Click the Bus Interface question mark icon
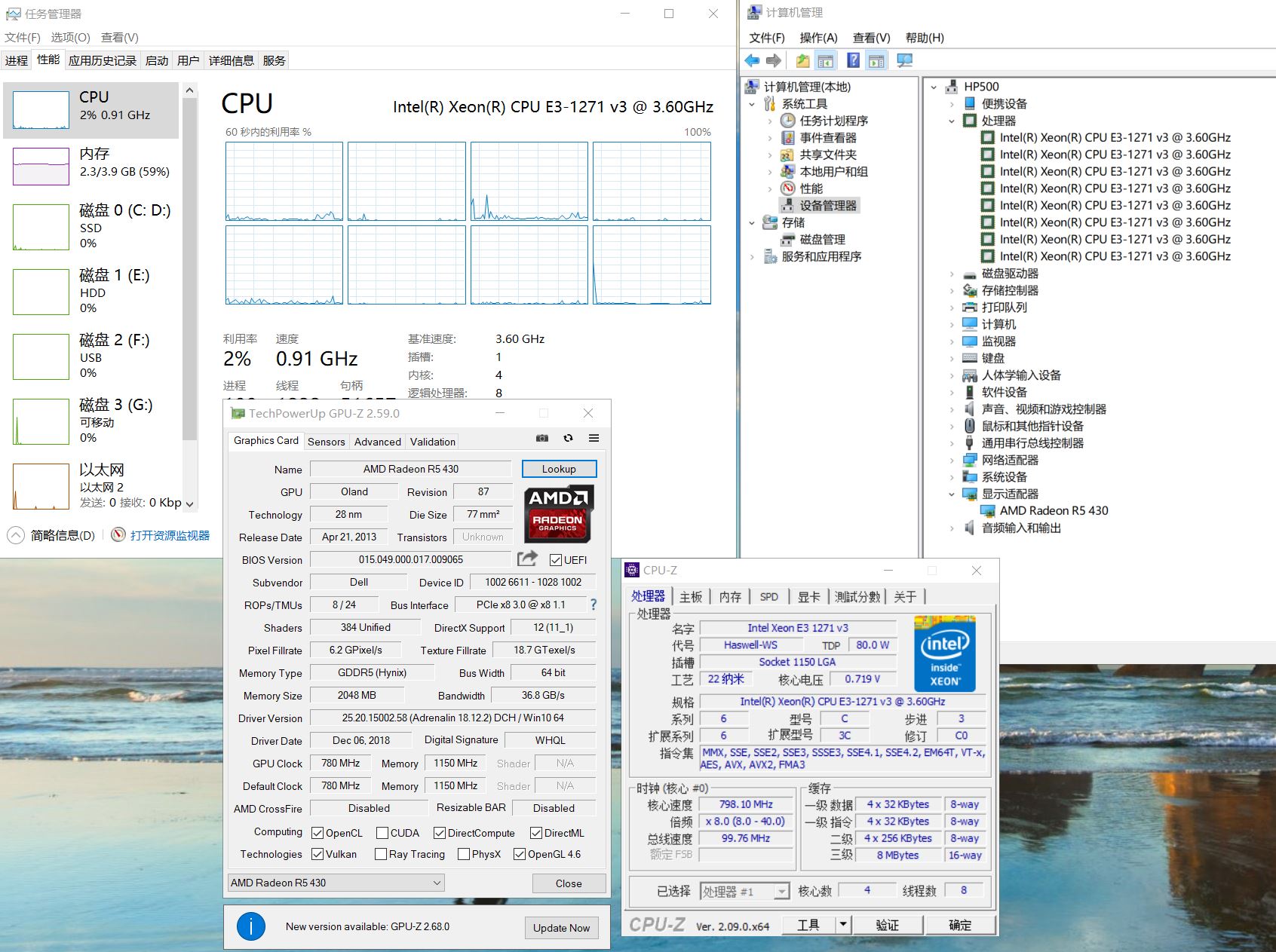The image size is (1276, 952). point(594,605)
